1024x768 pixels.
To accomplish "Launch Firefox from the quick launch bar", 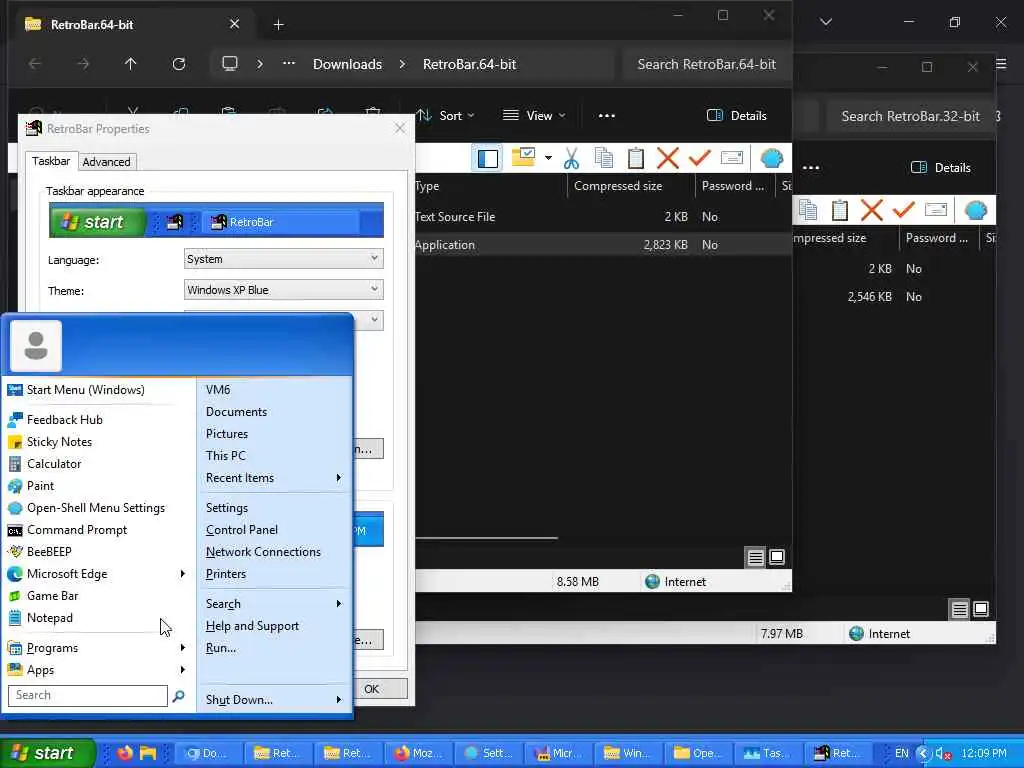I will click(x=124, y=753).
